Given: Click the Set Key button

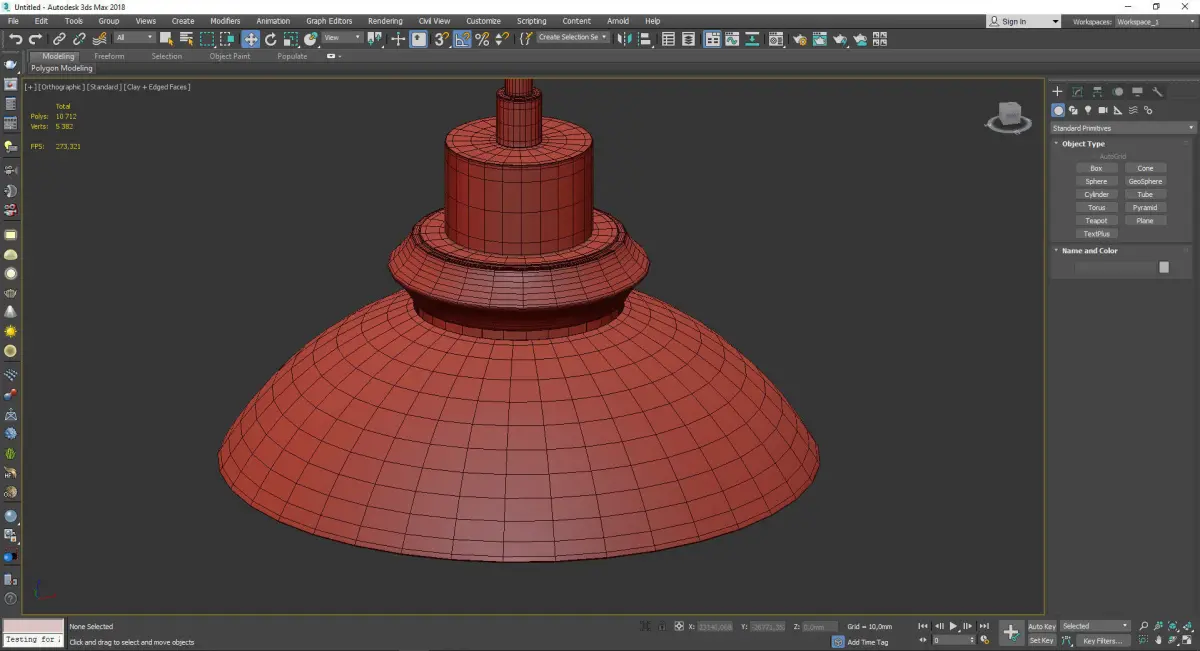Looking at the screenshot, I should pos(1041,640).
